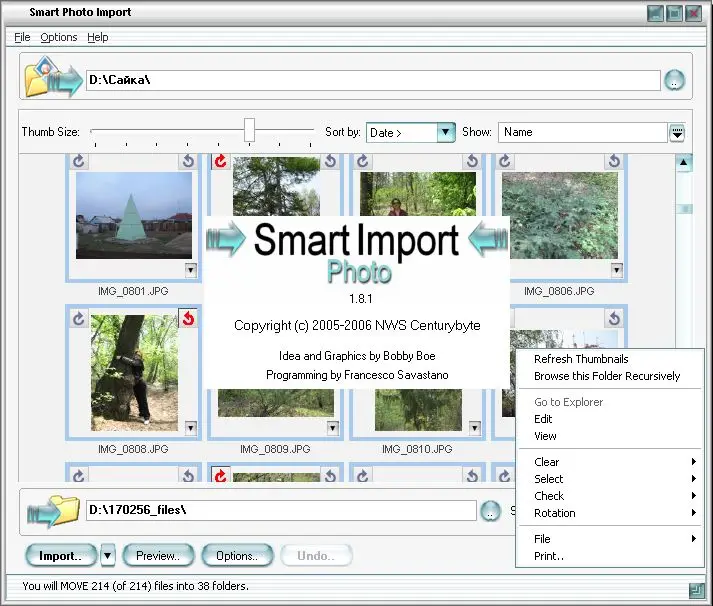Open the Show Name options dropdown
Image resolution: width=713 pixels, height=606 pixels.
tap(677, 133)
